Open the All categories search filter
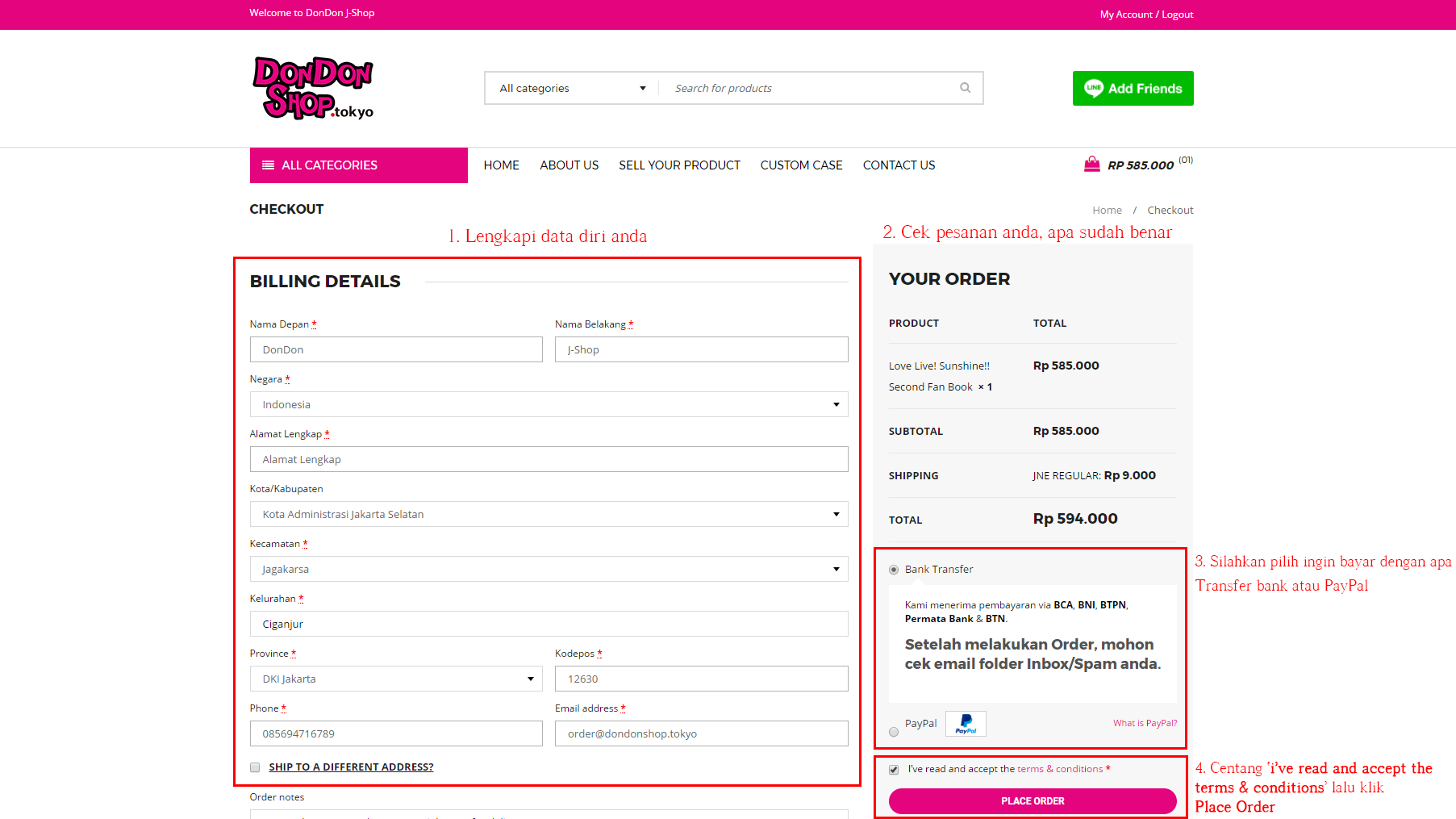Image resolution: width=1456 pixels, height=819 pixels. (572, 88)
